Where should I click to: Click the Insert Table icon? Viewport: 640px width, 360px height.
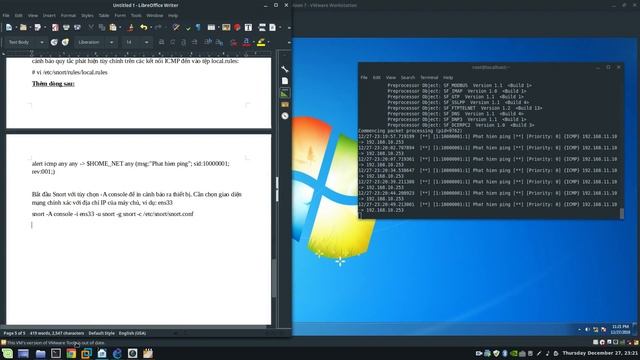(x=211, y=27)
